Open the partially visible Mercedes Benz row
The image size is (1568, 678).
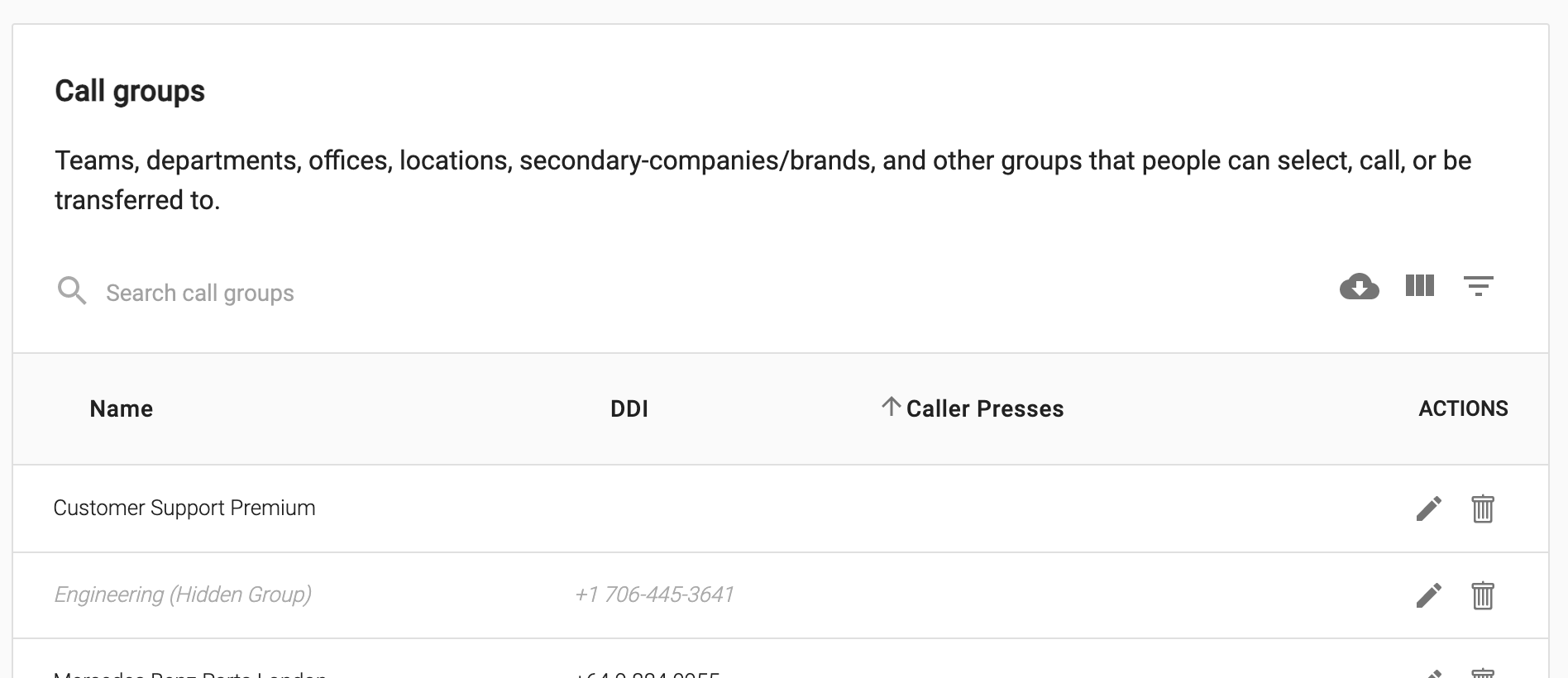[x=781, y=659]
